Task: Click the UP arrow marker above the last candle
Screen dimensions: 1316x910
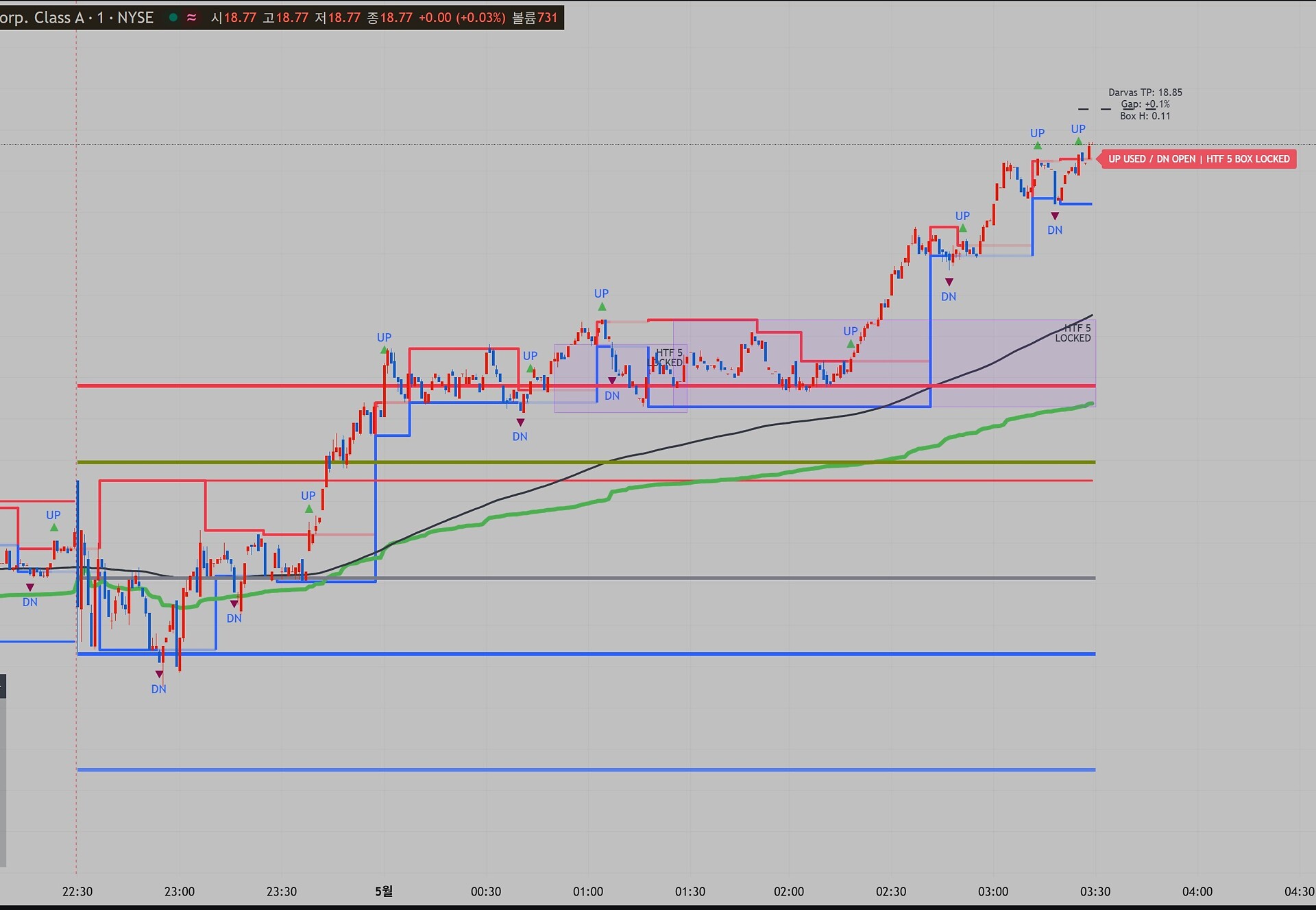Action: (x=1079, y=141)
